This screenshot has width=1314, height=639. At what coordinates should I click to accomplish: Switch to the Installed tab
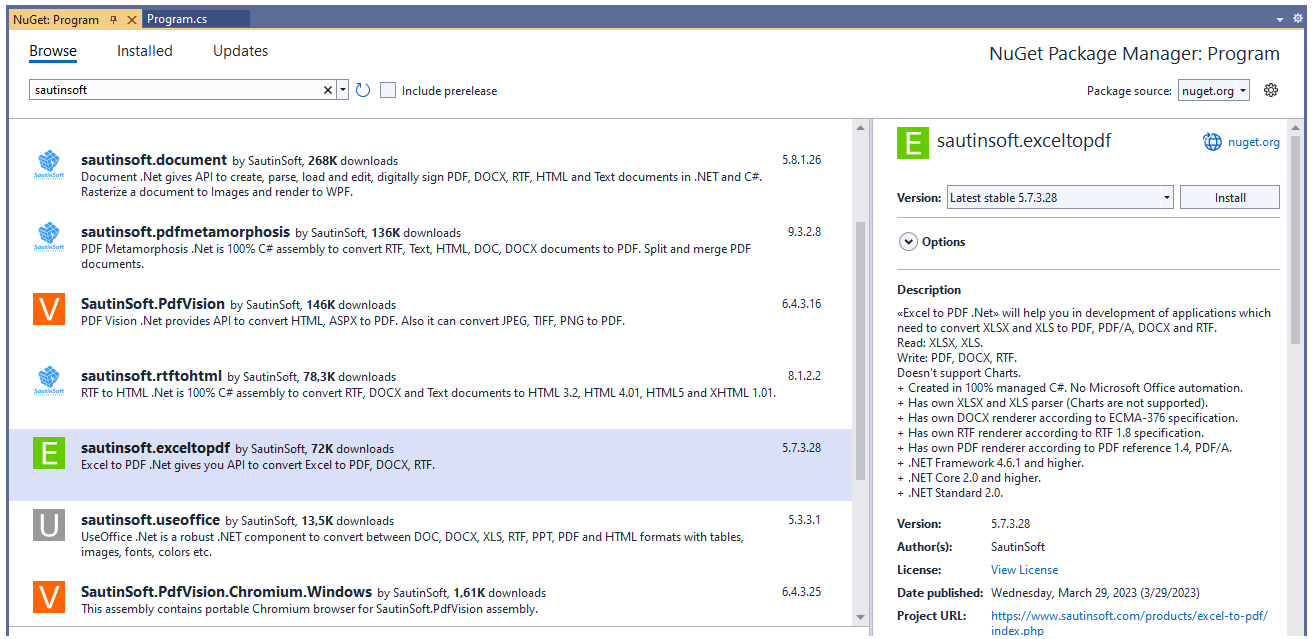click(144, 50)
